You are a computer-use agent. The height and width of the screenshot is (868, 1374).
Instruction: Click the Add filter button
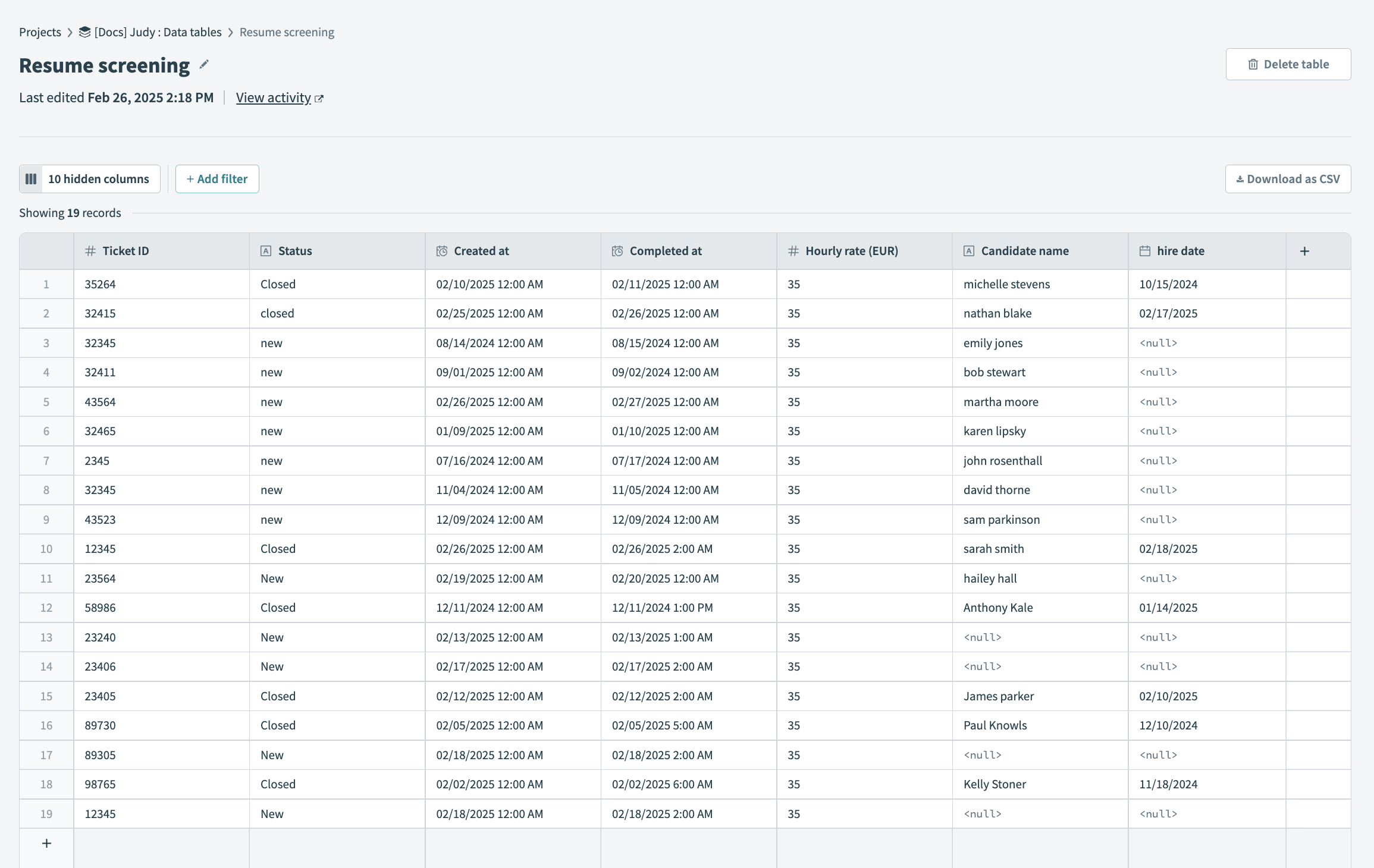pos(217,178)
